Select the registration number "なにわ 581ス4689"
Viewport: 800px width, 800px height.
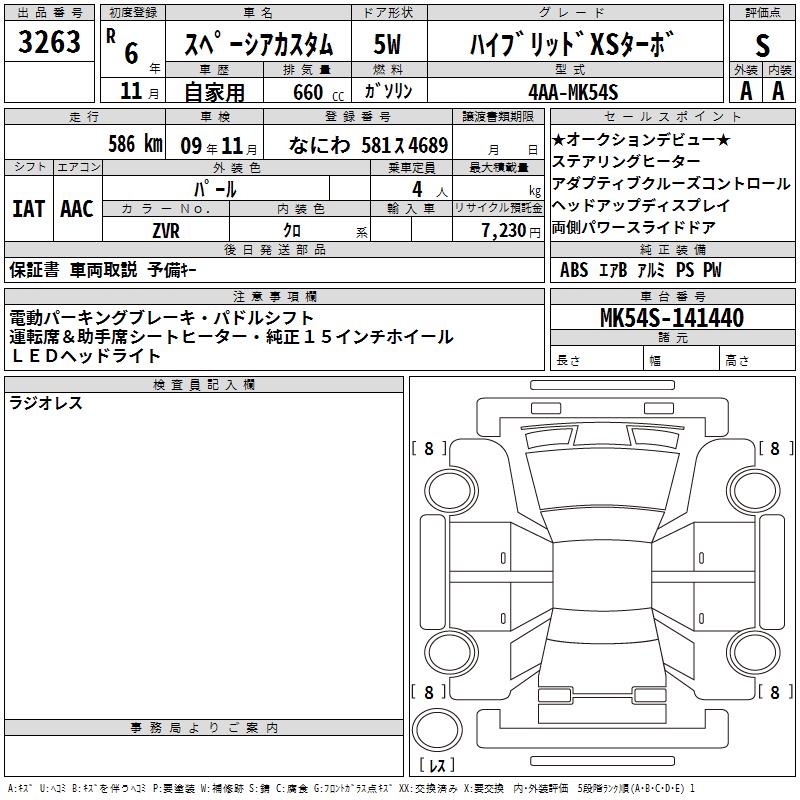click(368, 145)
